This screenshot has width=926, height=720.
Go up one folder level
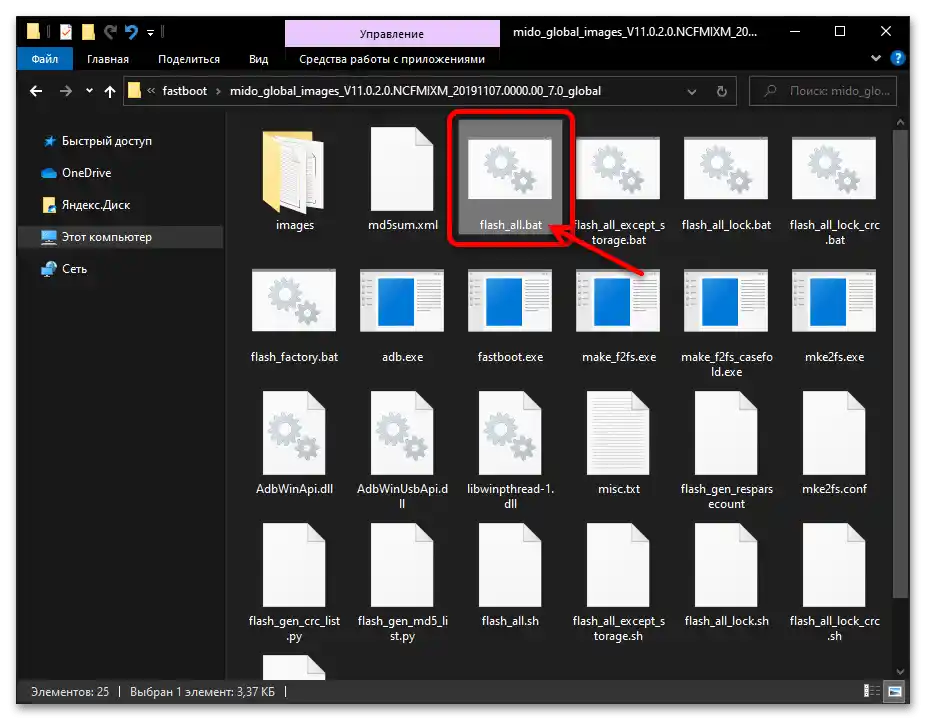tap(110, 91)
